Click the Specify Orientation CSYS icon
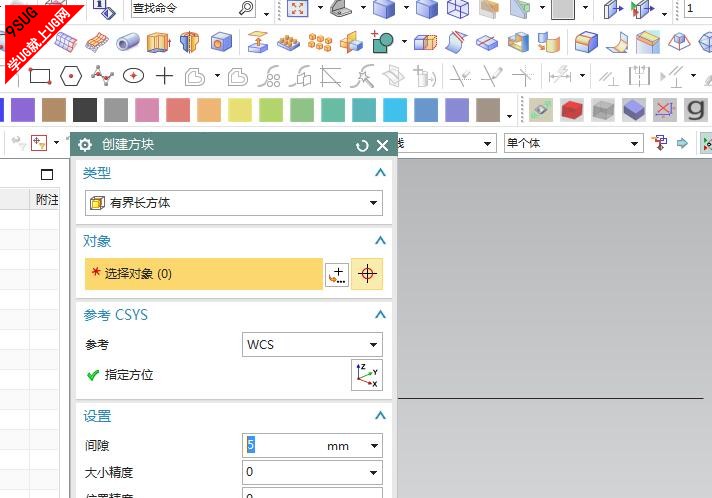 click(x=367, y=375)
